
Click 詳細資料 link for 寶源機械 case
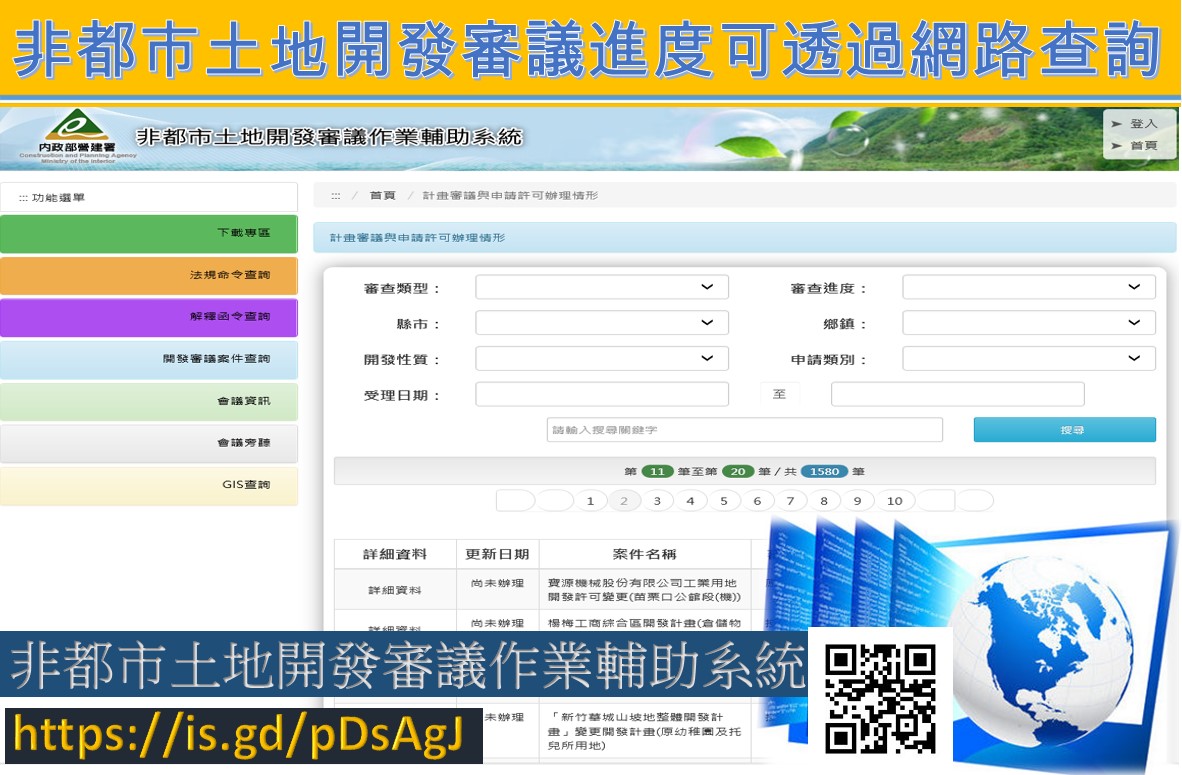tap(395, 590)
